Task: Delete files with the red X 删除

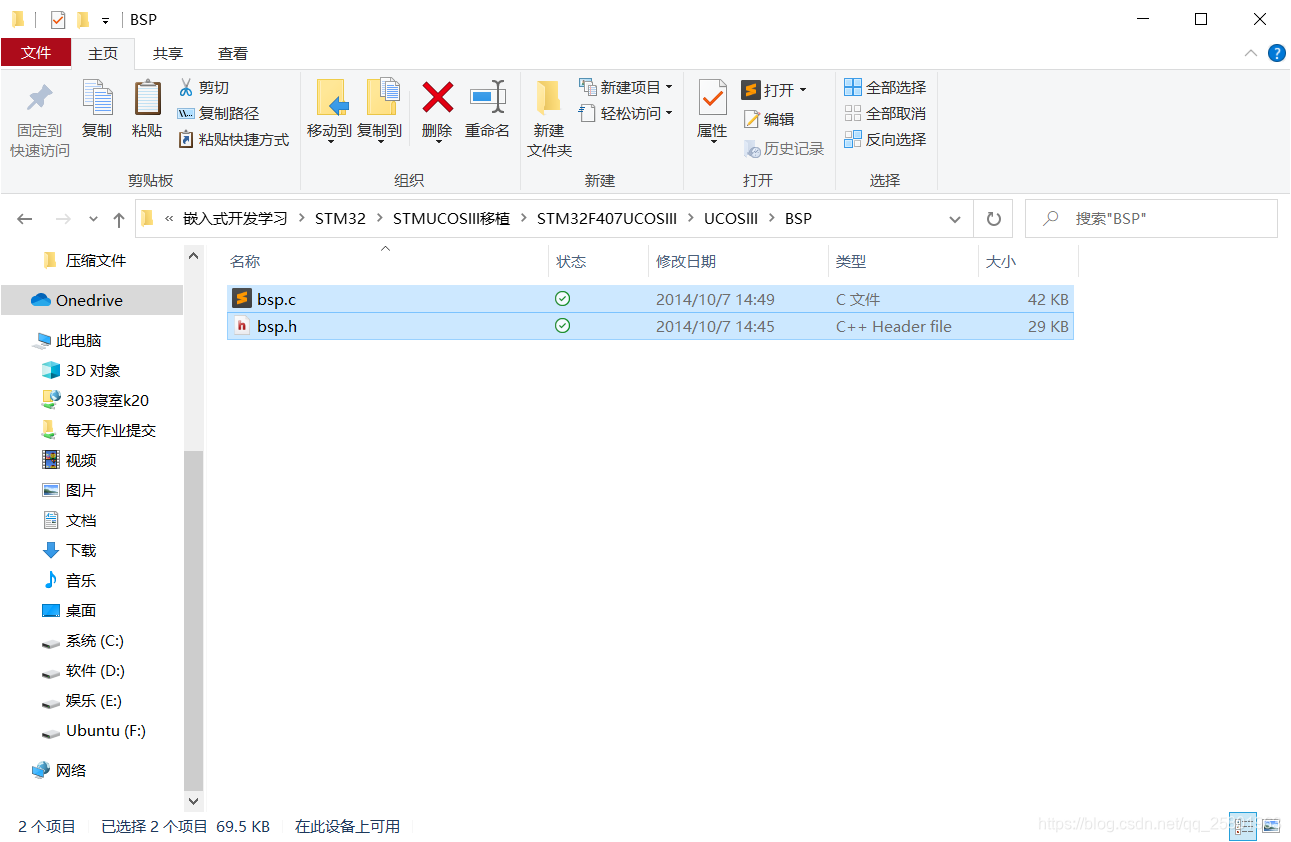Action: point(437,98)
